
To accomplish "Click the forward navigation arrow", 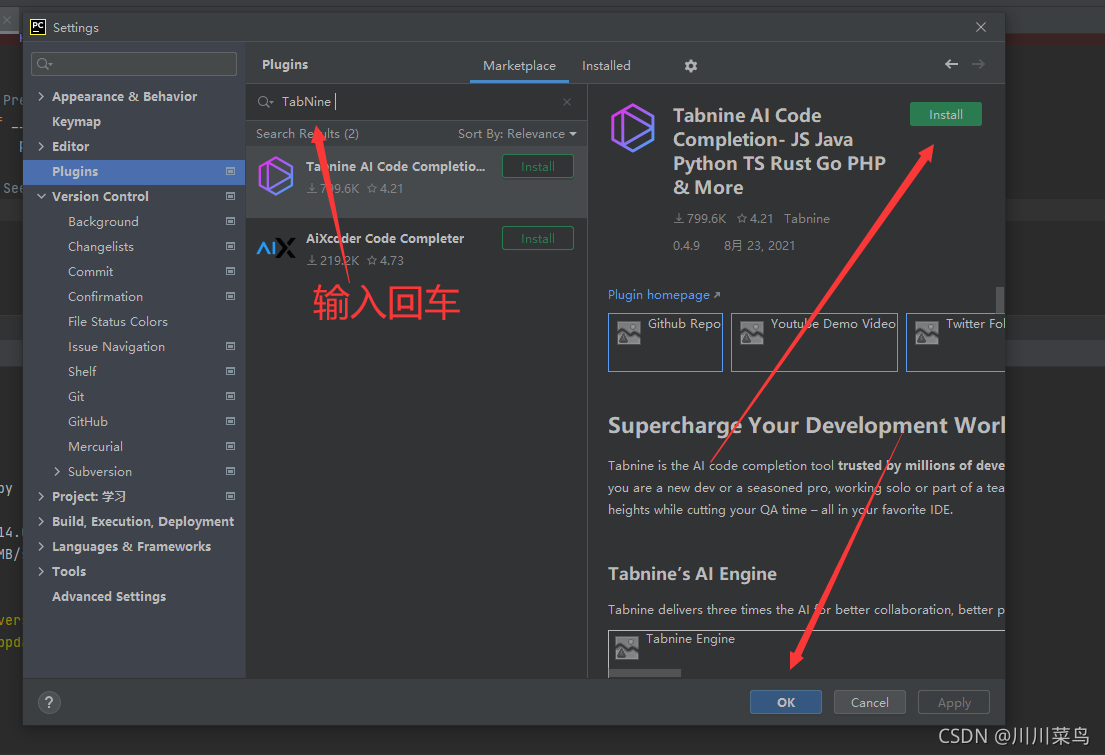I will pos(978,64).
